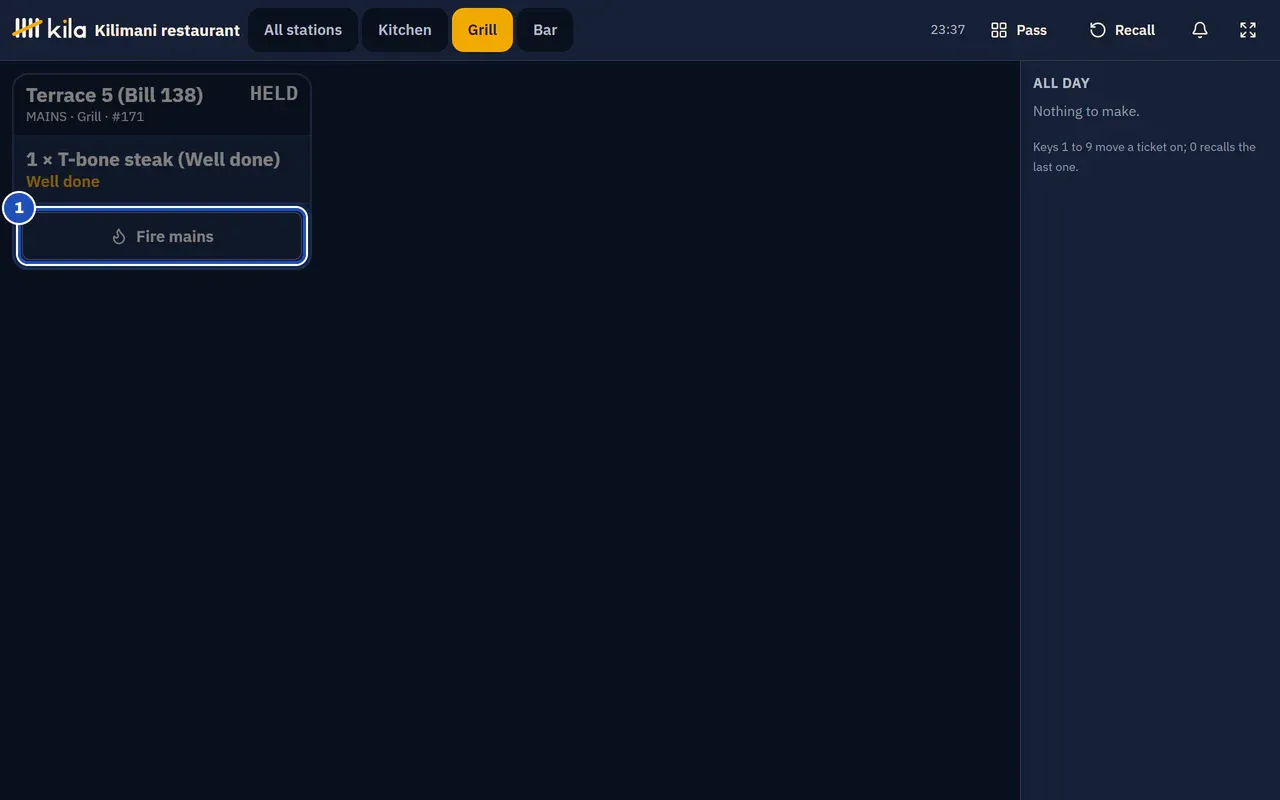1280x800 pixels.
Task: Click the 23:37 clock display
Action: 947,30
